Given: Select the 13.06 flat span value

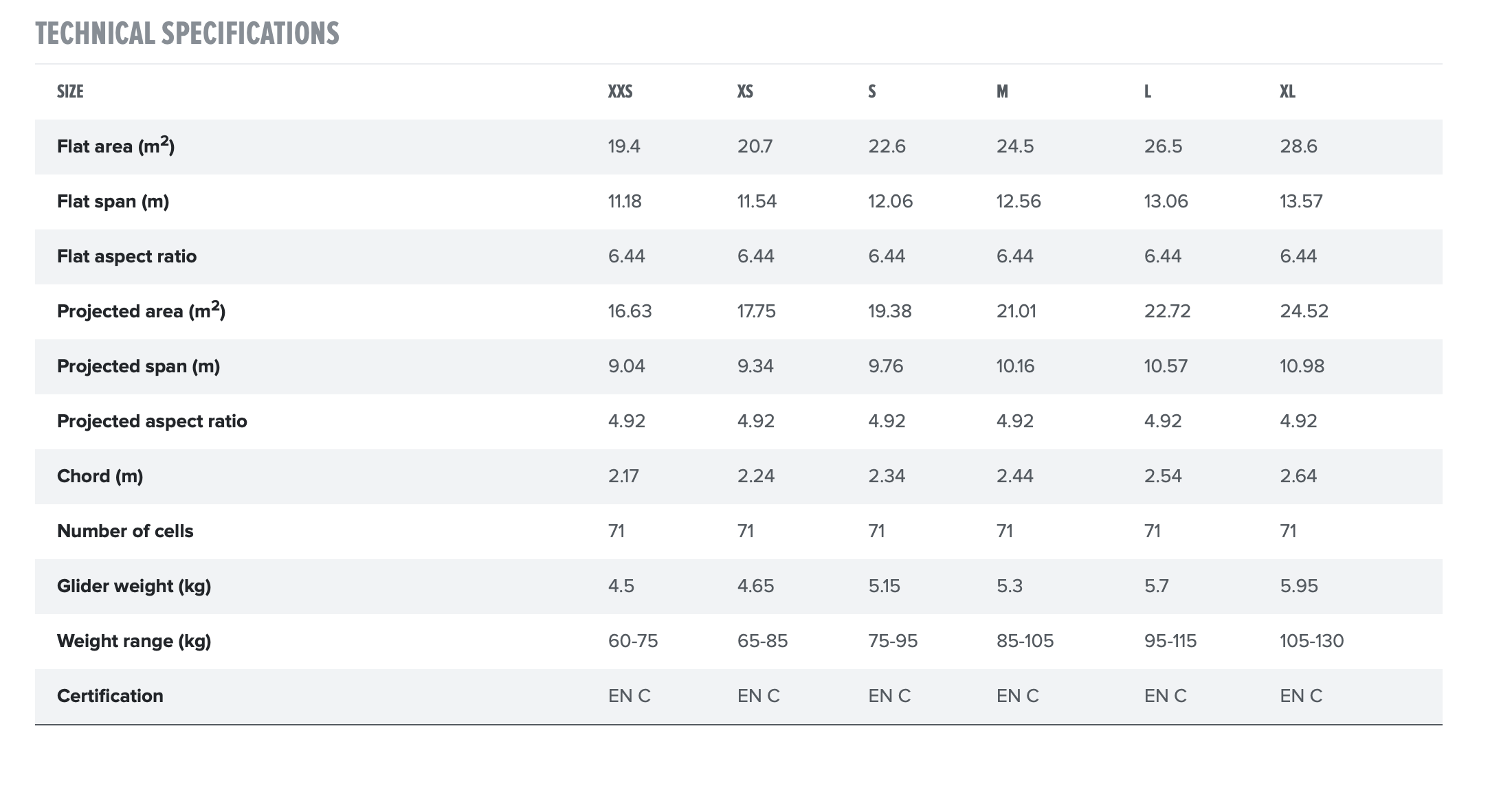Looking at the screenshot, I should pyautogui.click(x=1166, y=201).
